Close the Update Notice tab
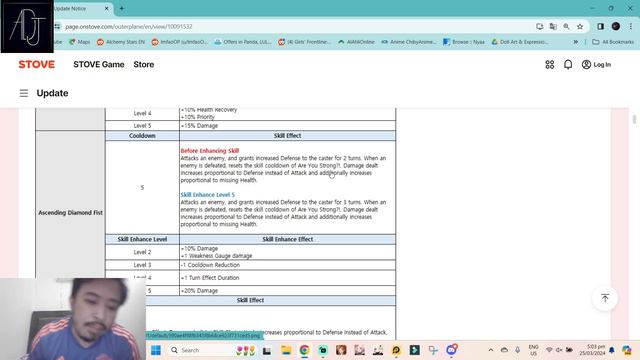The width and height of the screenshot is (640, 360). (107, 8)
